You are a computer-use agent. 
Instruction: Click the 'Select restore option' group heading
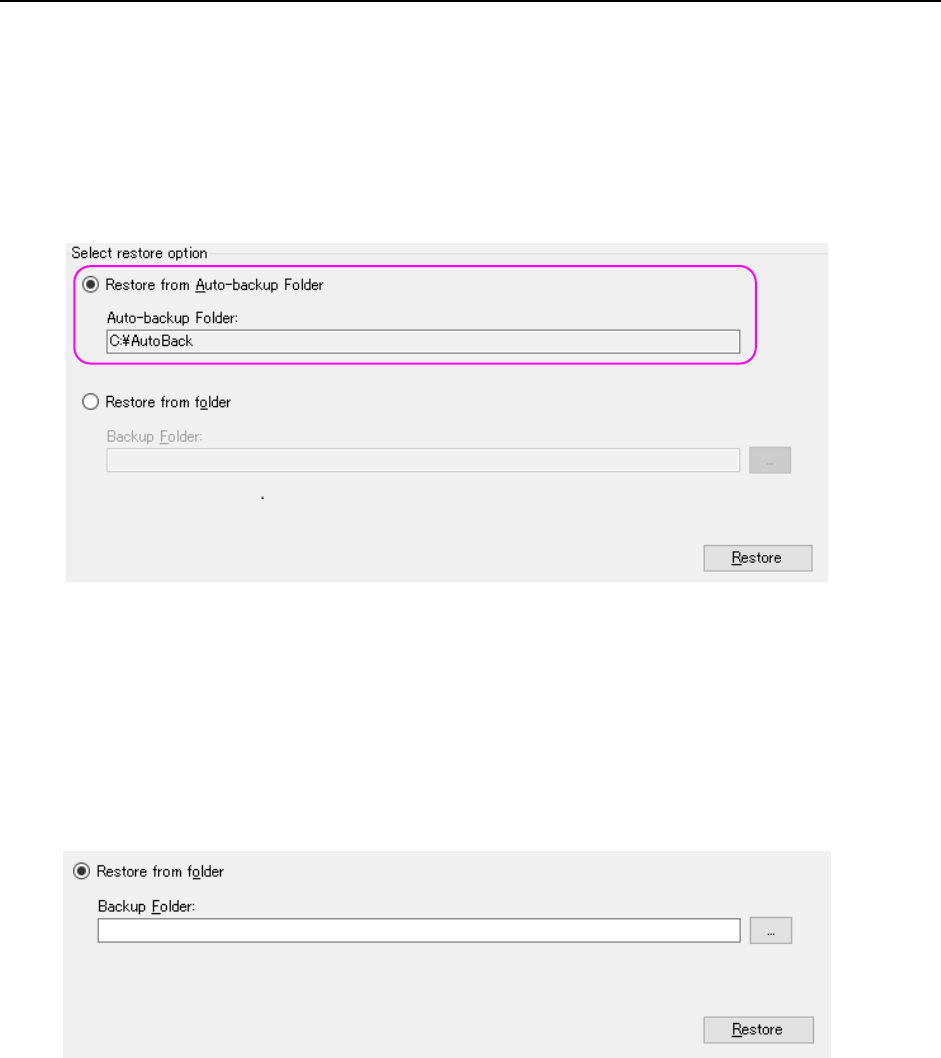[139, 253]
